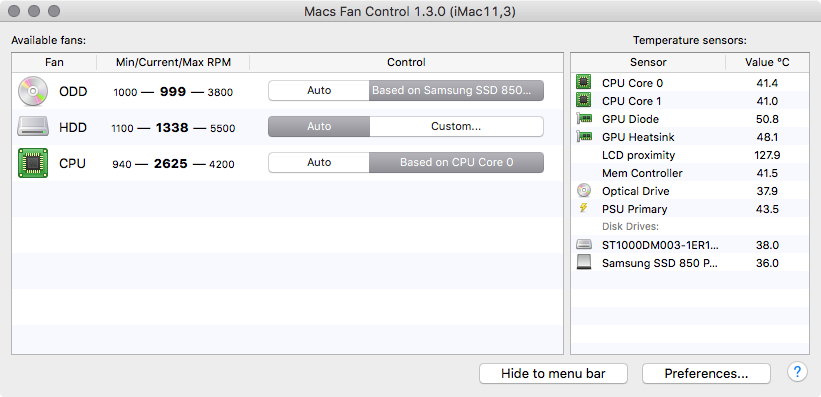Image resolution: width=821 pixels, height=397 pixels.
Task: Click the Samsung SSD 850 drive icon
Action: (x=583, y=262)
